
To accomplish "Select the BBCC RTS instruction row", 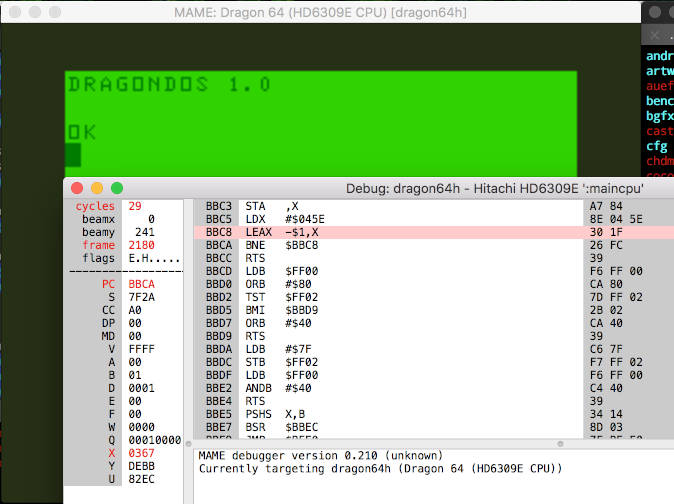I will 434,258.
